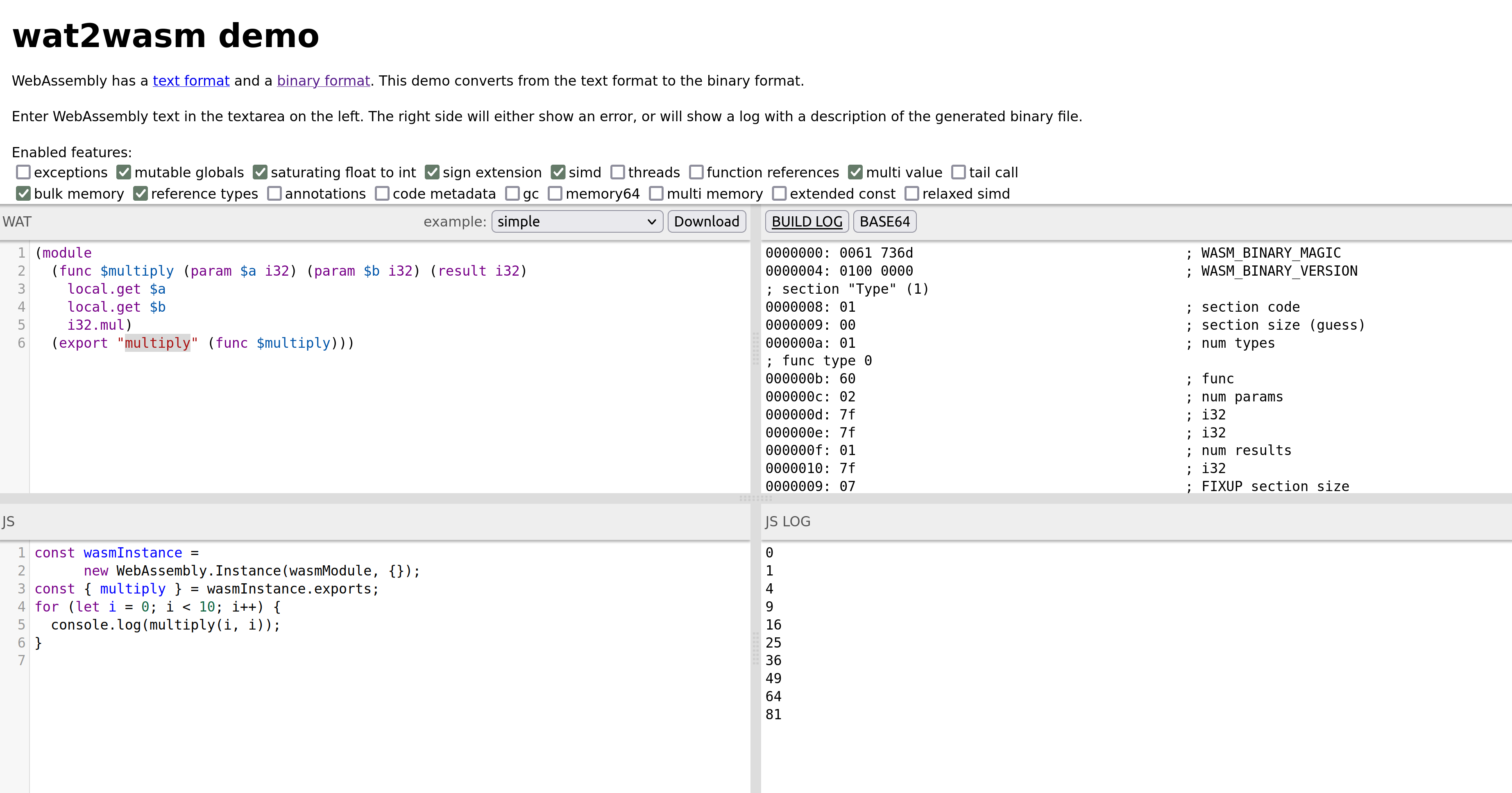This screenshot has width=1512, height=793.
Task: Open the example dropdown showing simple
Action: 577,221
